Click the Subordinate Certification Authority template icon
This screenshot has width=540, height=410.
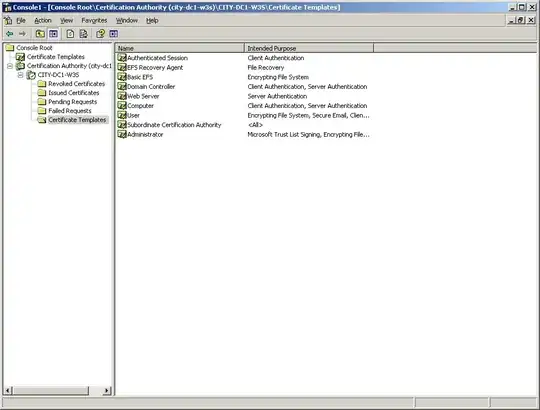tap(122, 125)
